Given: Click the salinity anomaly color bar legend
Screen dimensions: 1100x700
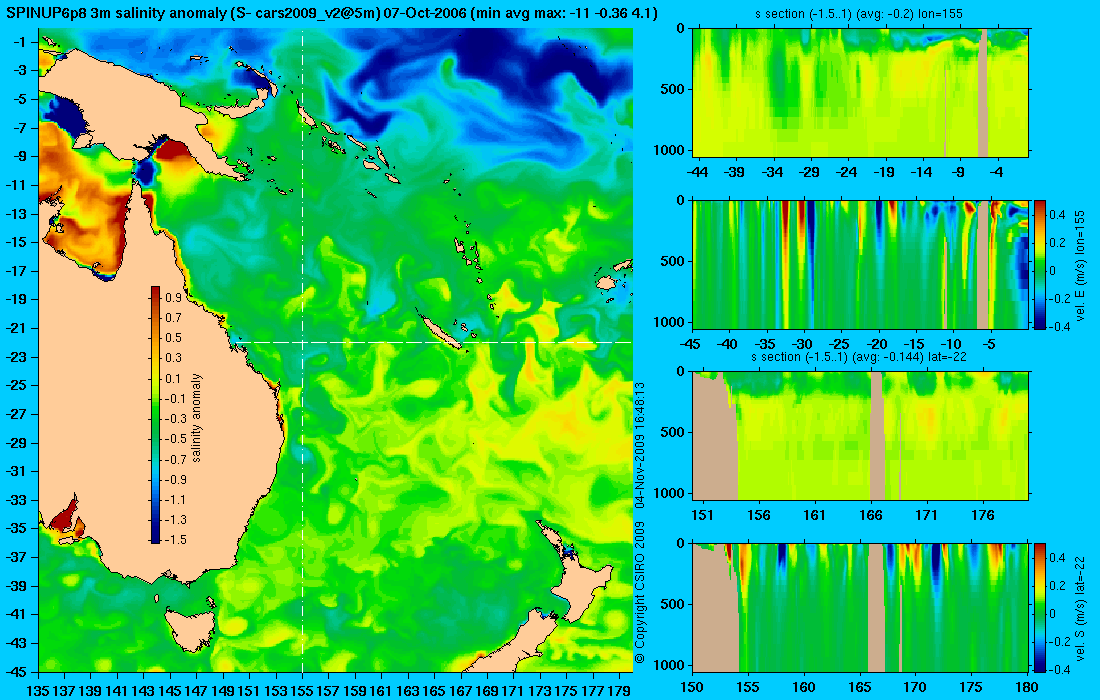Looking at the screenshot, I should click(155, 415).
